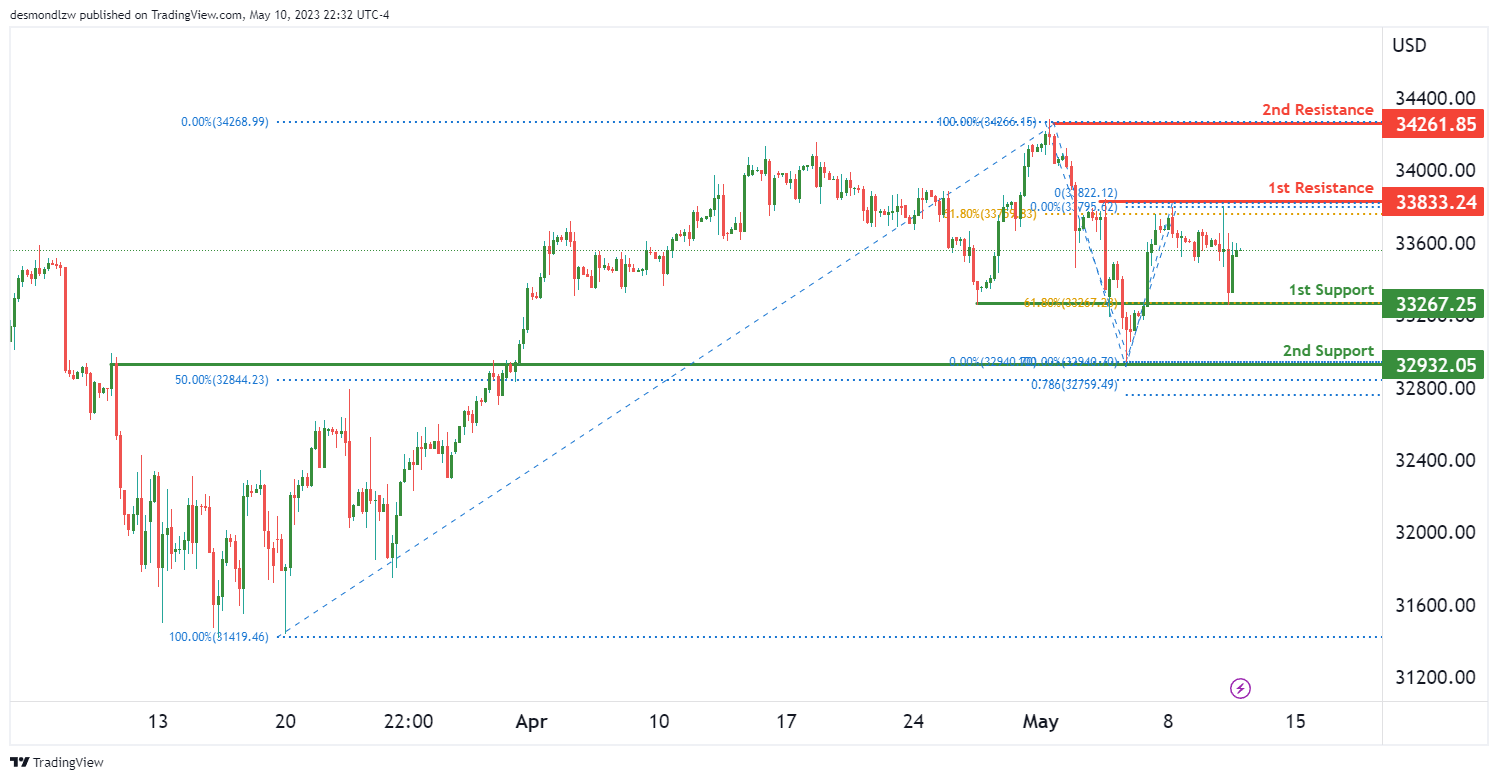Image resolution: width=1498 pixels, height=780 pixels.
Task: Select the 1st Resistance text label
Action: point(1320,188)
